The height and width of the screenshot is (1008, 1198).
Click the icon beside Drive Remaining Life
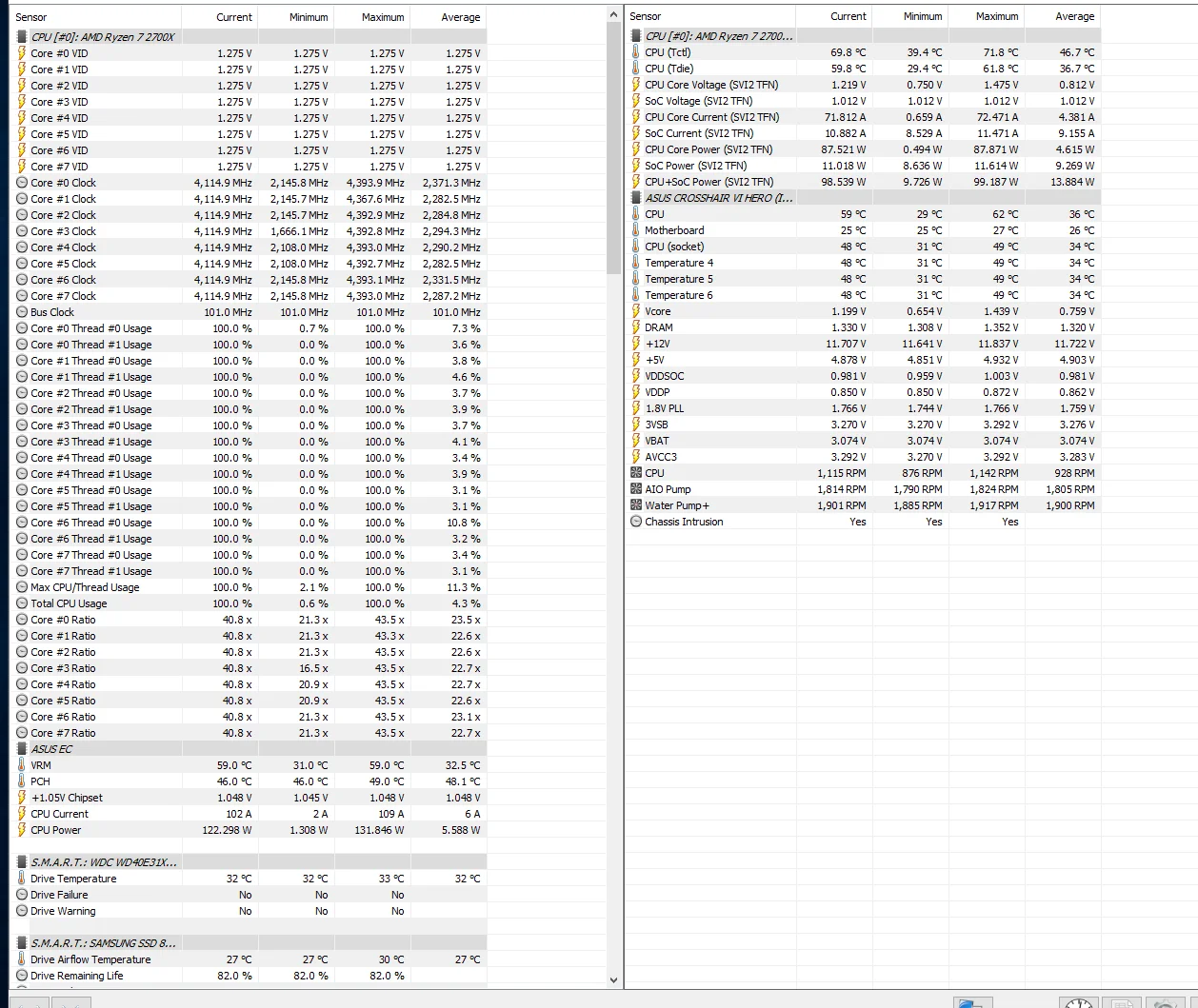coord(22,976)
